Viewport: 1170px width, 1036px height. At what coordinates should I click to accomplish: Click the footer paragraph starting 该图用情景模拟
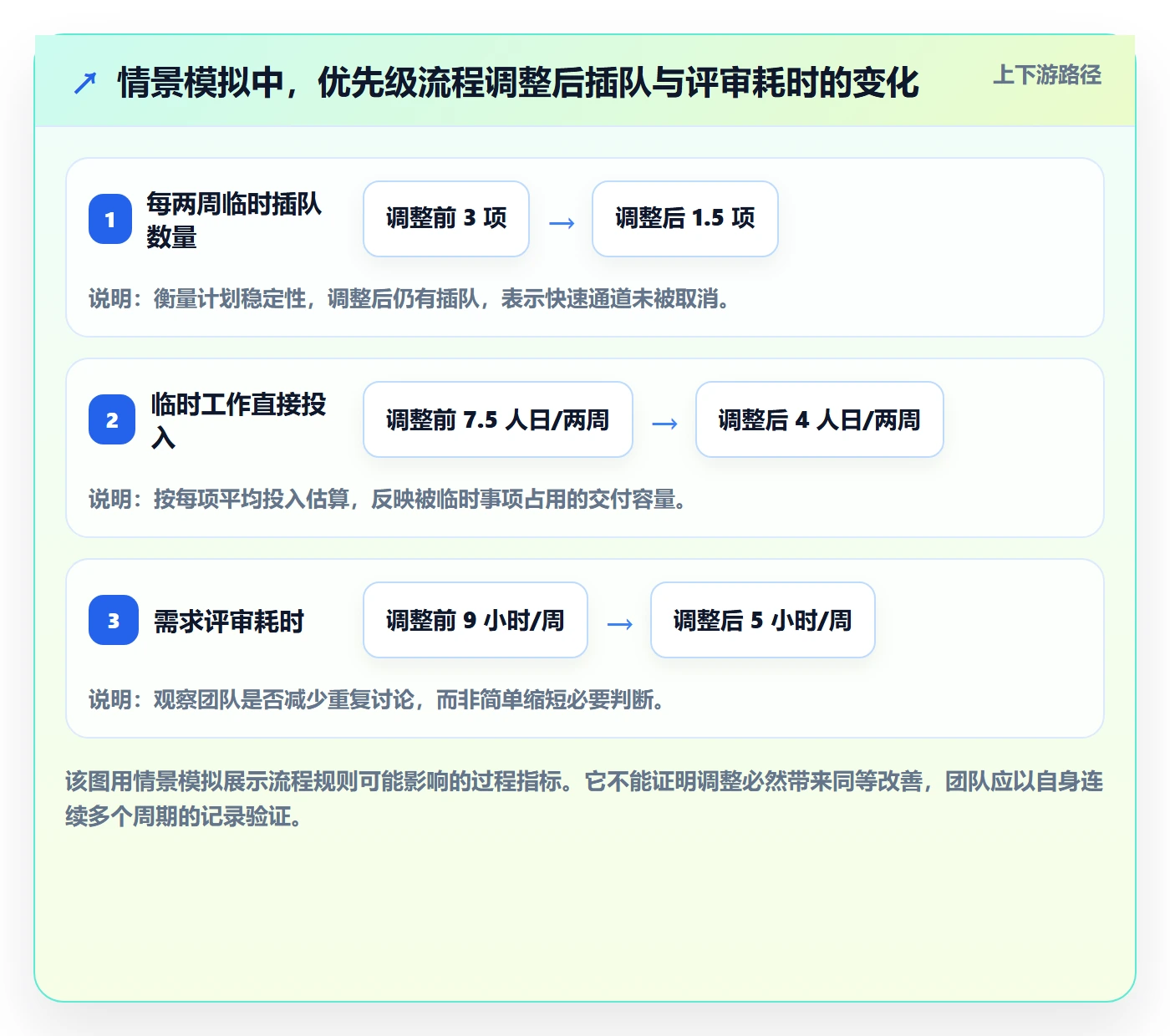point(584,799)
